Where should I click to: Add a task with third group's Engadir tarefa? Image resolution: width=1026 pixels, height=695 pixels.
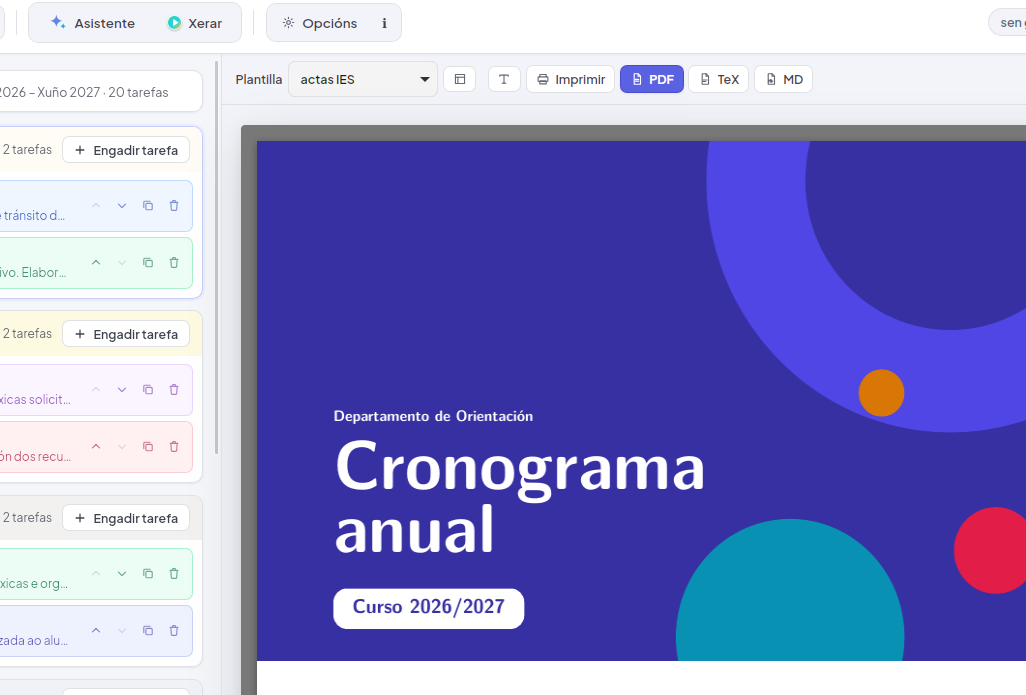tap(126, 518)
